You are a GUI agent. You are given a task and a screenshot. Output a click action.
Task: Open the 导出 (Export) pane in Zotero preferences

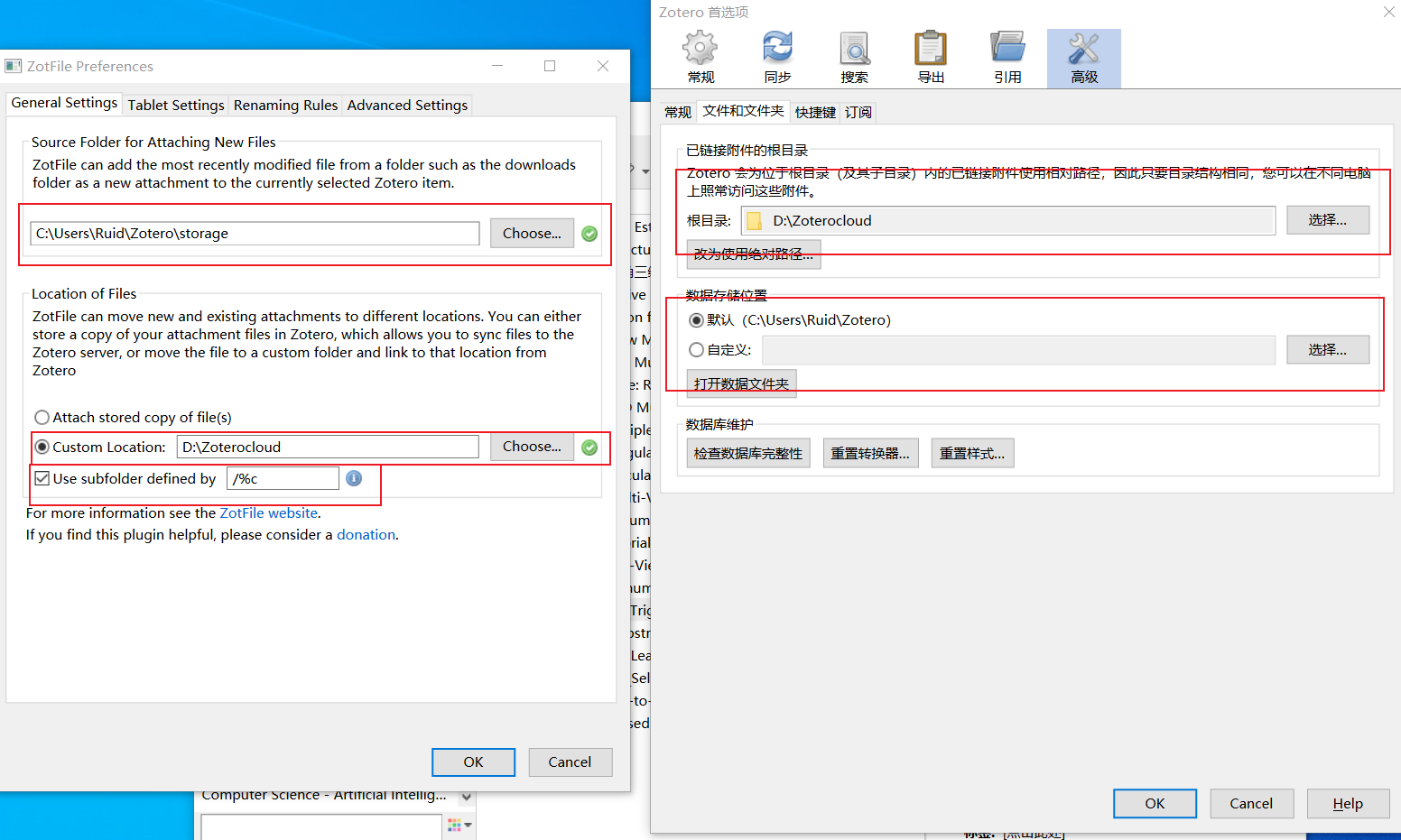931,59
